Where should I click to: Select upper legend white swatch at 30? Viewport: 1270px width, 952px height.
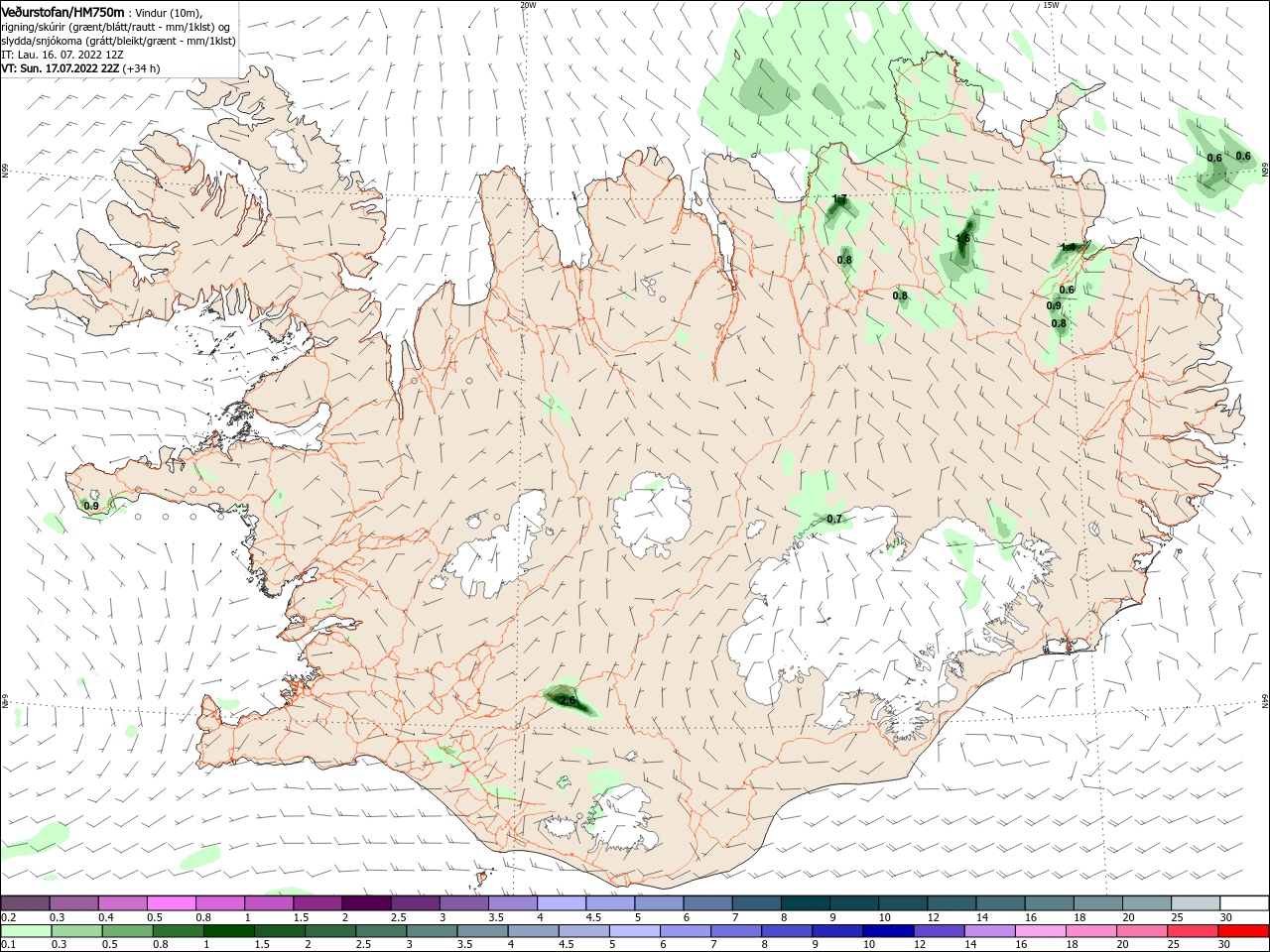1244,903
